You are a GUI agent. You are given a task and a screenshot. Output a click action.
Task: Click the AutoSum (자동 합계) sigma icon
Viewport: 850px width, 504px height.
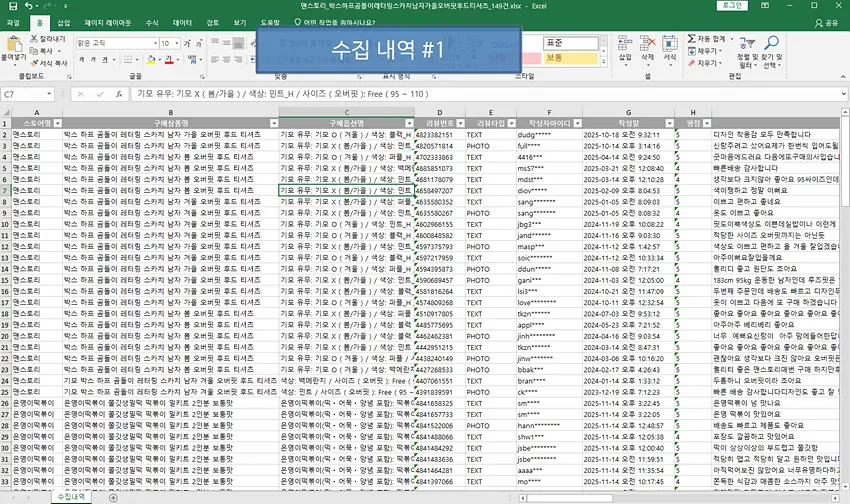point(692,39)
